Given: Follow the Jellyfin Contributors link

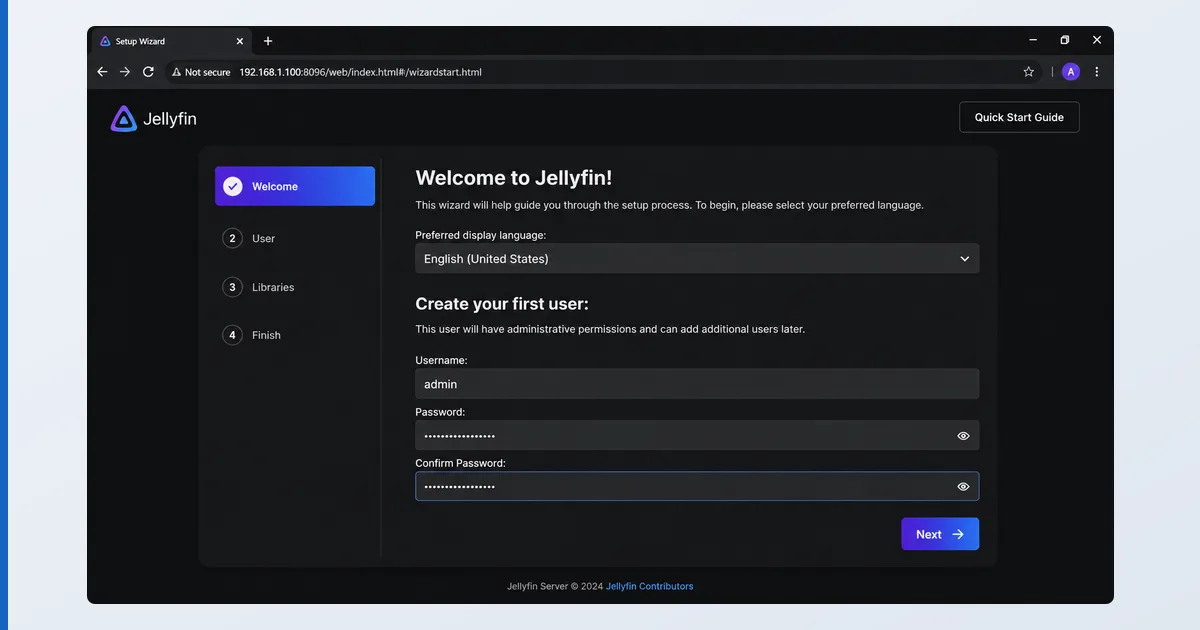Looking at the screenshot, I should pos(649,586).
